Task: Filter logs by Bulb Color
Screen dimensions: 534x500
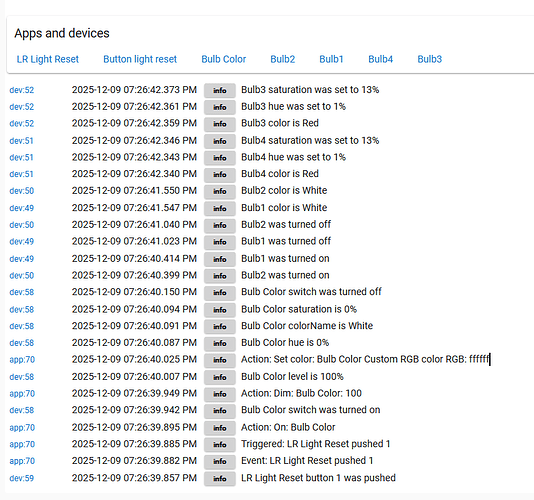Action: pyautogui.click(x=223, y=59)
